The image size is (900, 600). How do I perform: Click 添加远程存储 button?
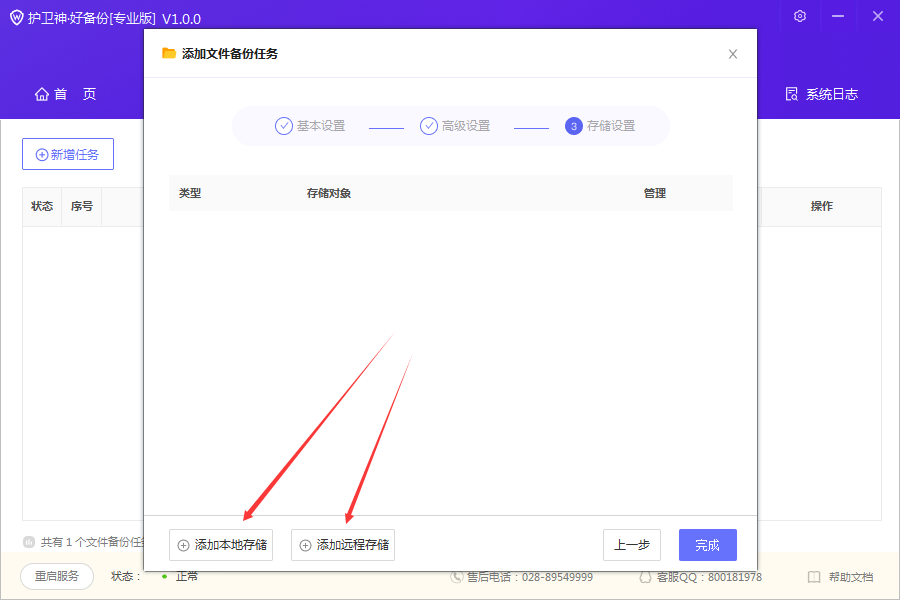(343, 545)
